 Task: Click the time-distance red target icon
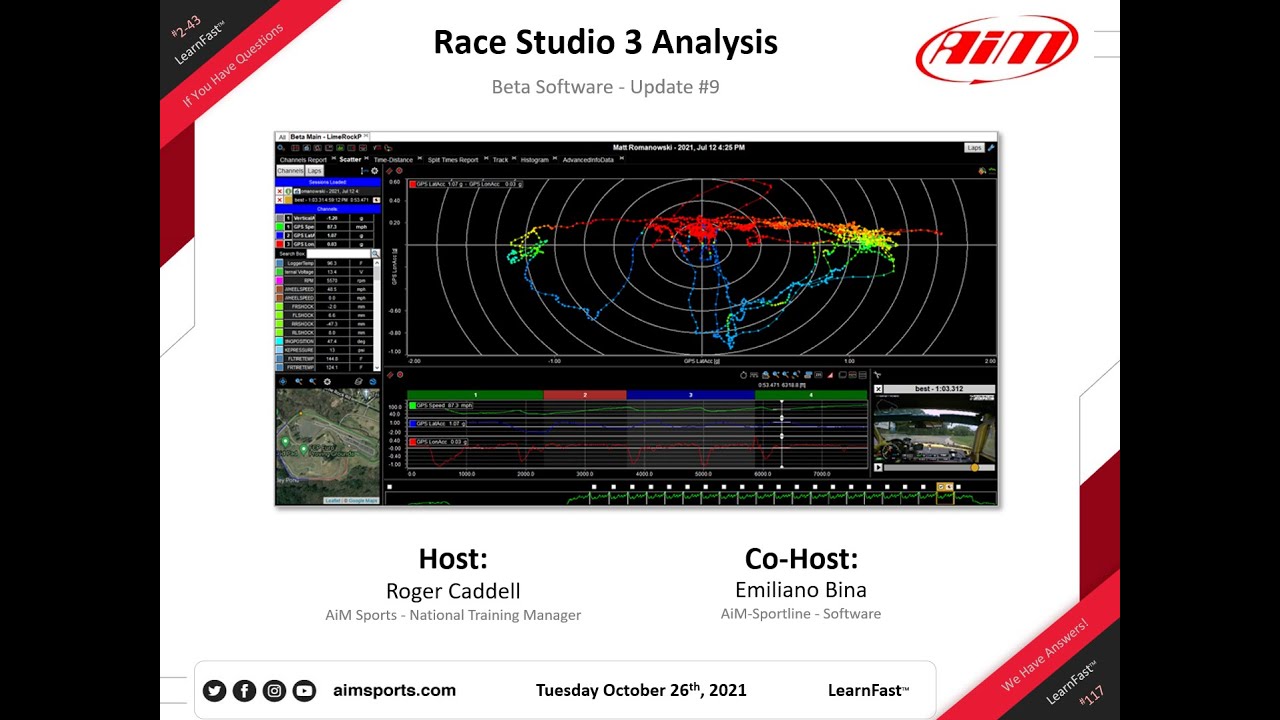coord(400,375)
